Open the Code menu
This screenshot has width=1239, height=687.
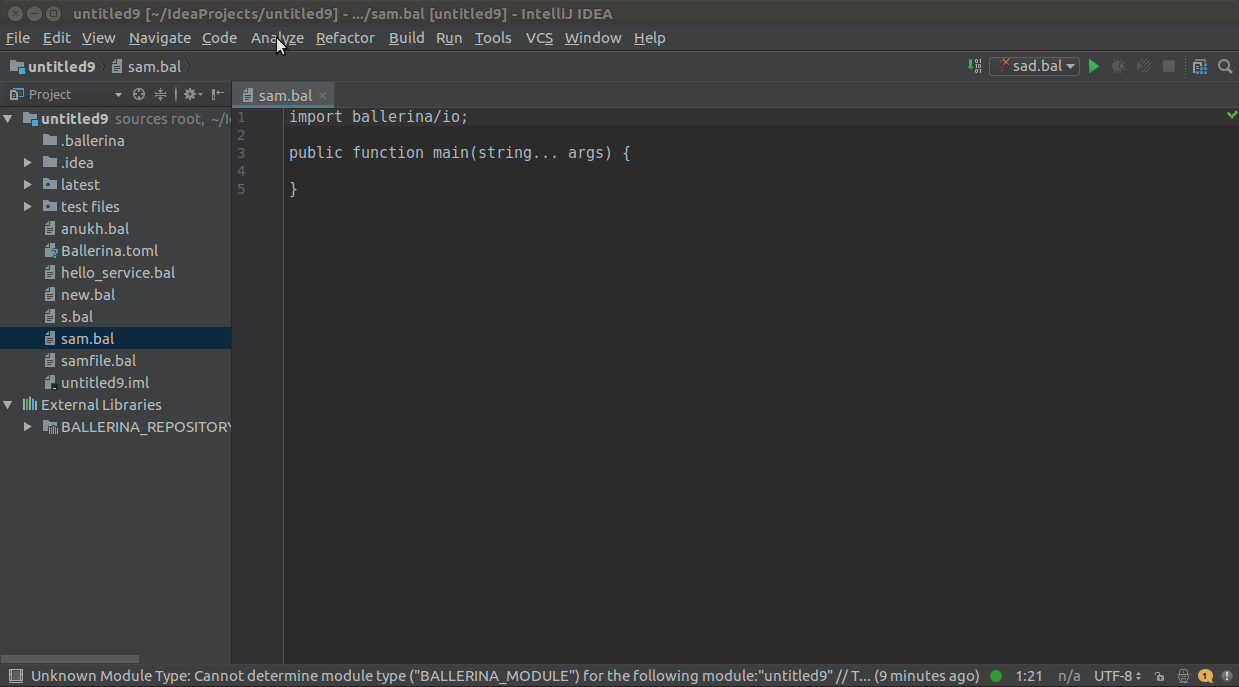(219, 38)
